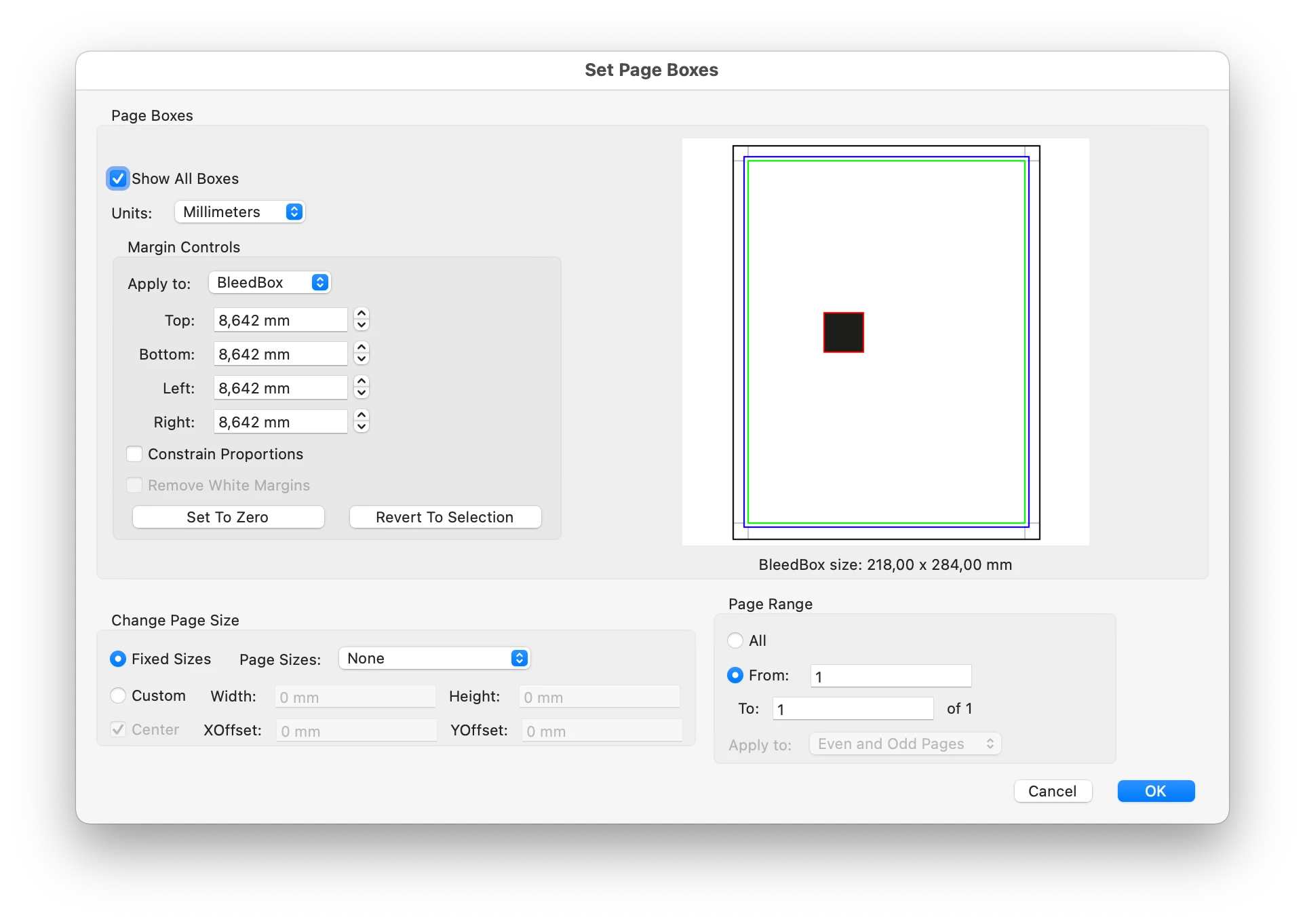Click the Right margin decrement arrow
Image resolution: width=1305 pixels, height=924 pixels.
click(362, 427)
